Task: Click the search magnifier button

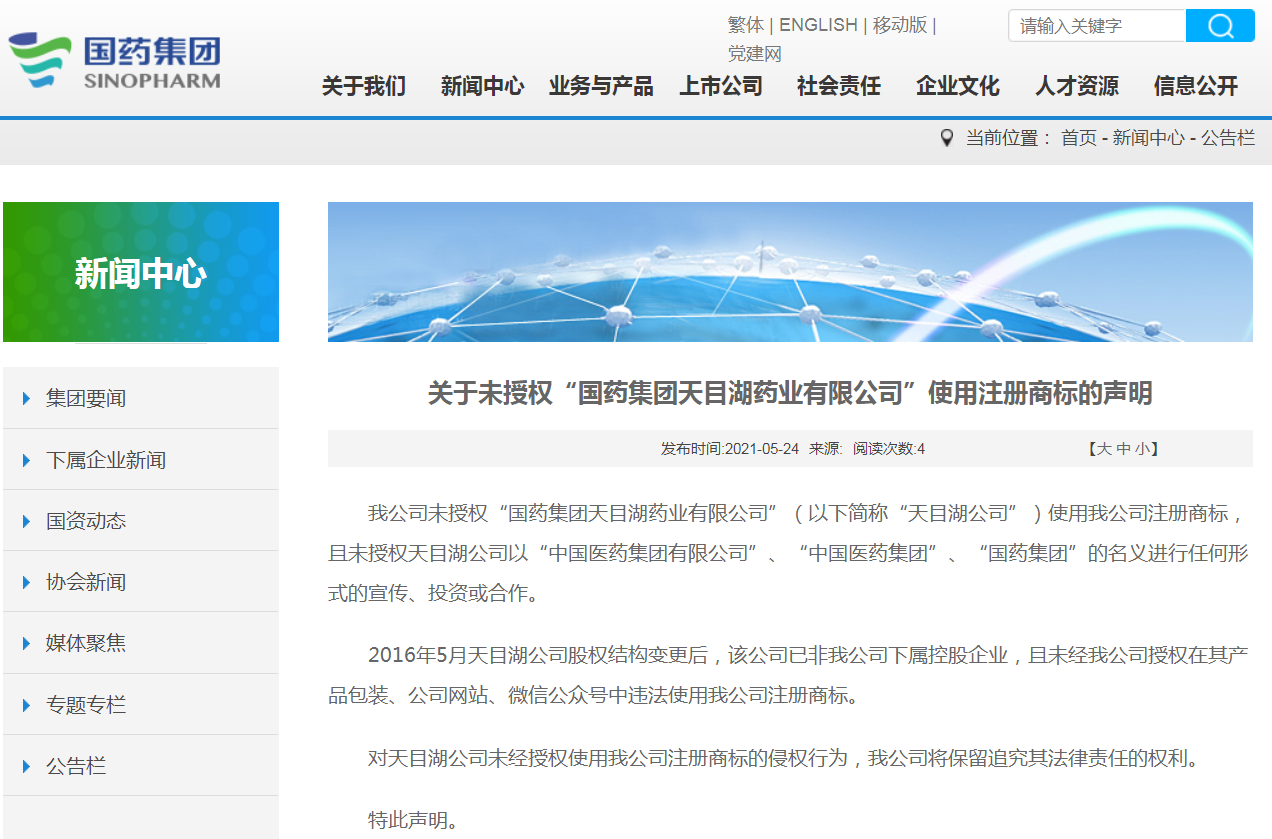Action: (x=1220, y=26)
